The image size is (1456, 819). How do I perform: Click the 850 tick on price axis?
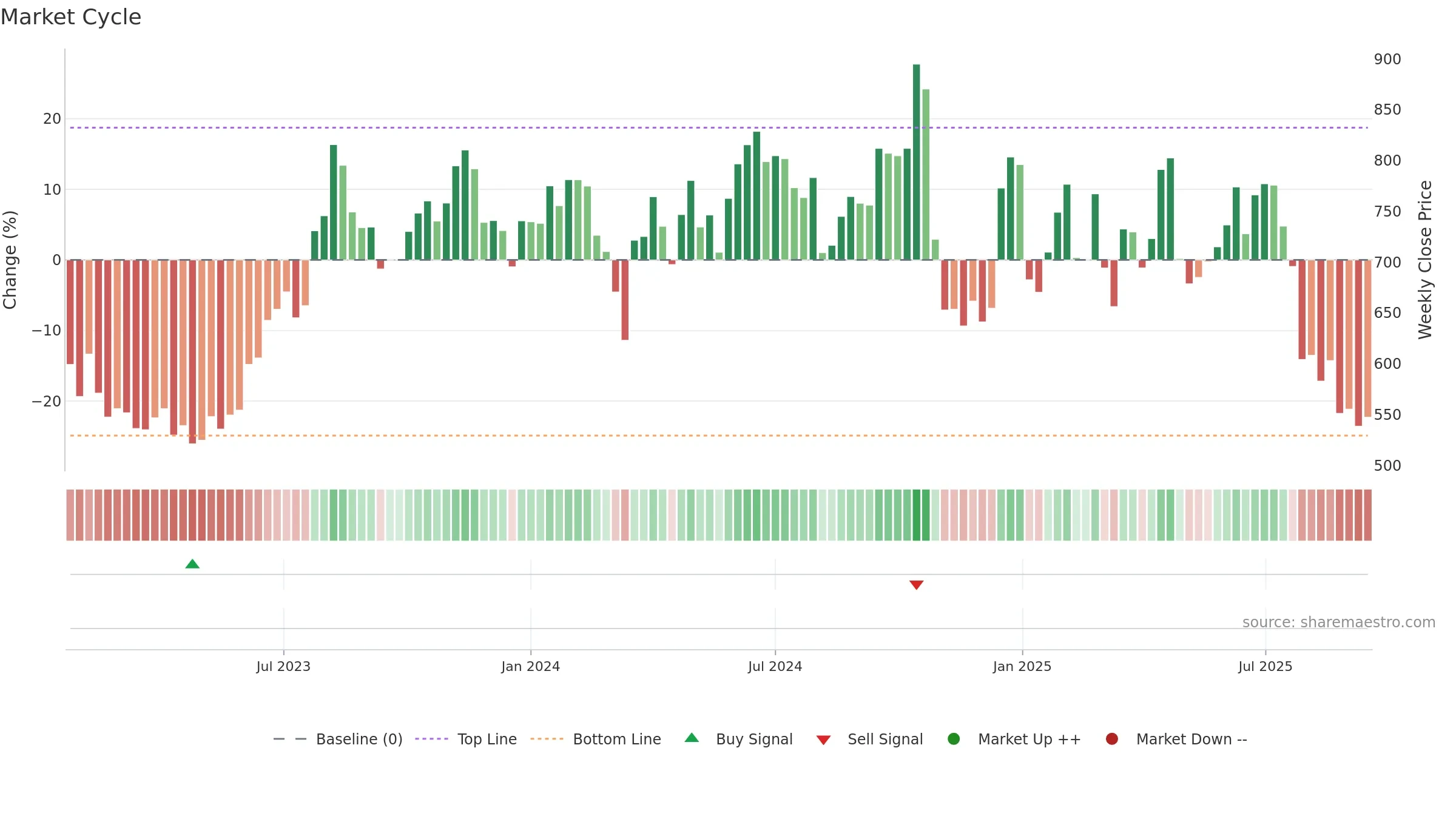1387,110
